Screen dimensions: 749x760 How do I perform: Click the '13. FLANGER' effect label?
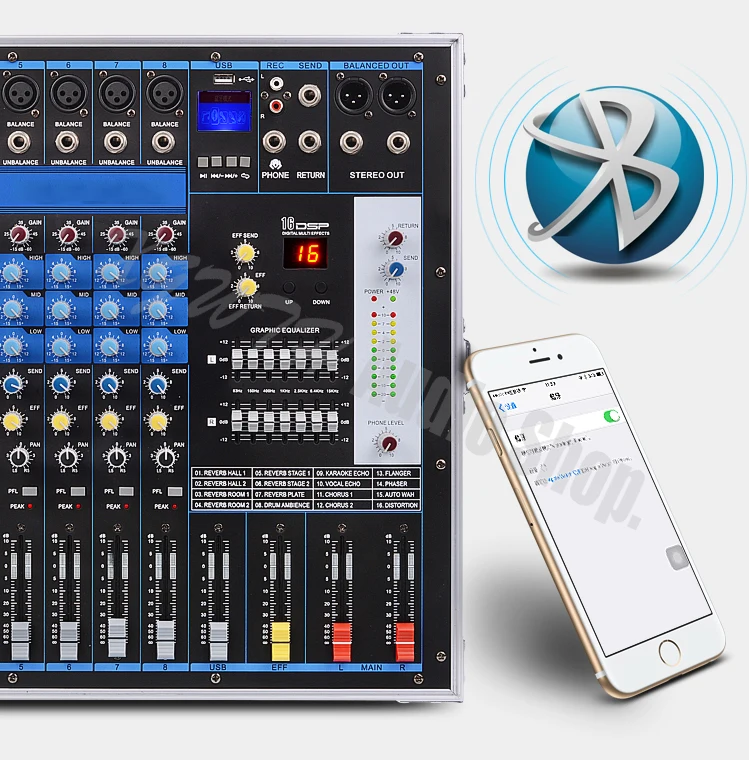393,473
